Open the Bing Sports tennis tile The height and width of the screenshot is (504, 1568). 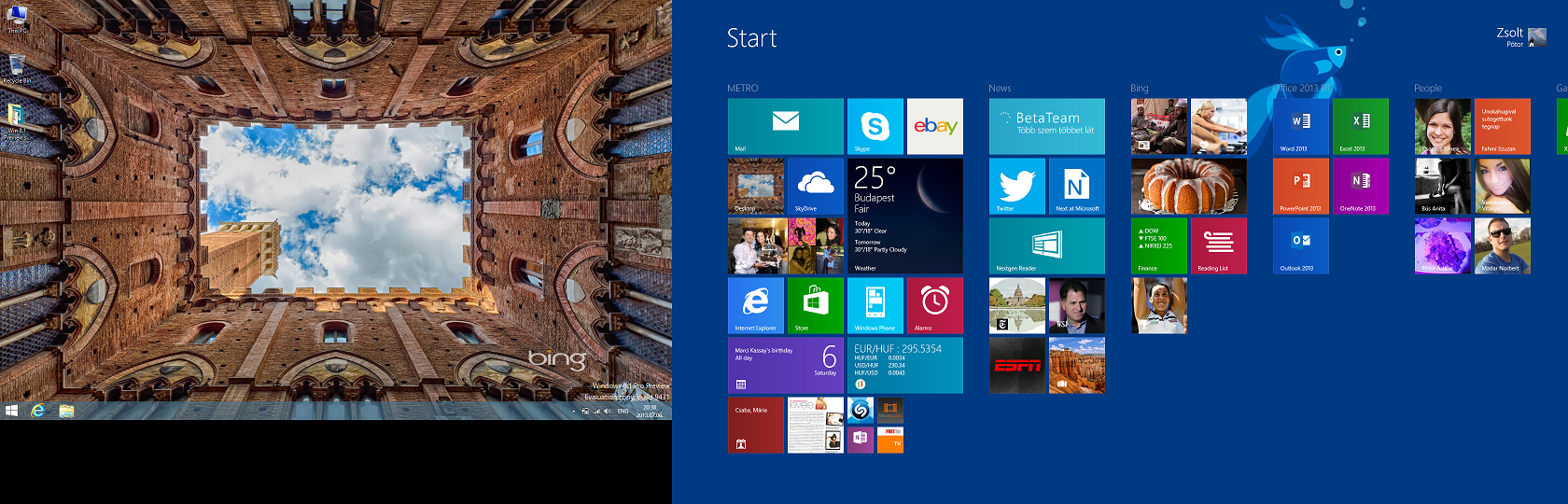tap(1158, 305)
